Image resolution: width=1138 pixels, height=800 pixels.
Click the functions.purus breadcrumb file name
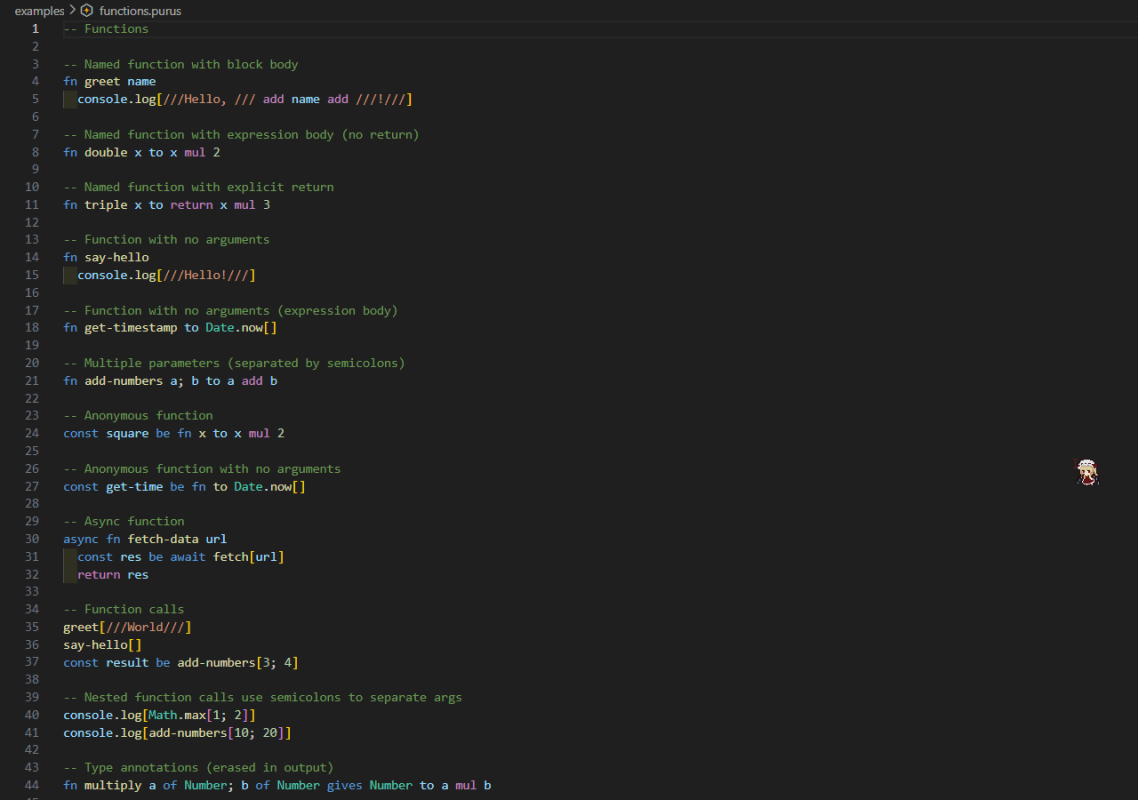coord(140,11)
